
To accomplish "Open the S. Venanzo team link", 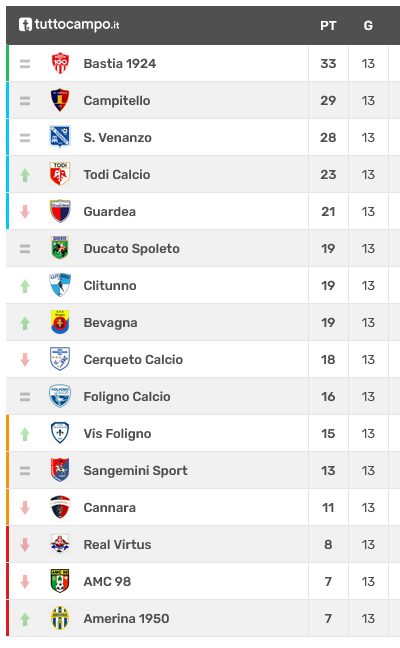I will (117, 137).
